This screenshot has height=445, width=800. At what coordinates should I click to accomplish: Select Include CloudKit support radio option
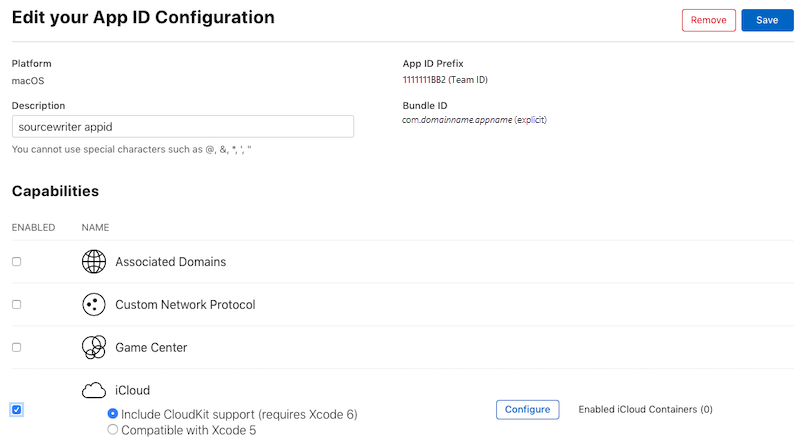(x=113, y=414)
